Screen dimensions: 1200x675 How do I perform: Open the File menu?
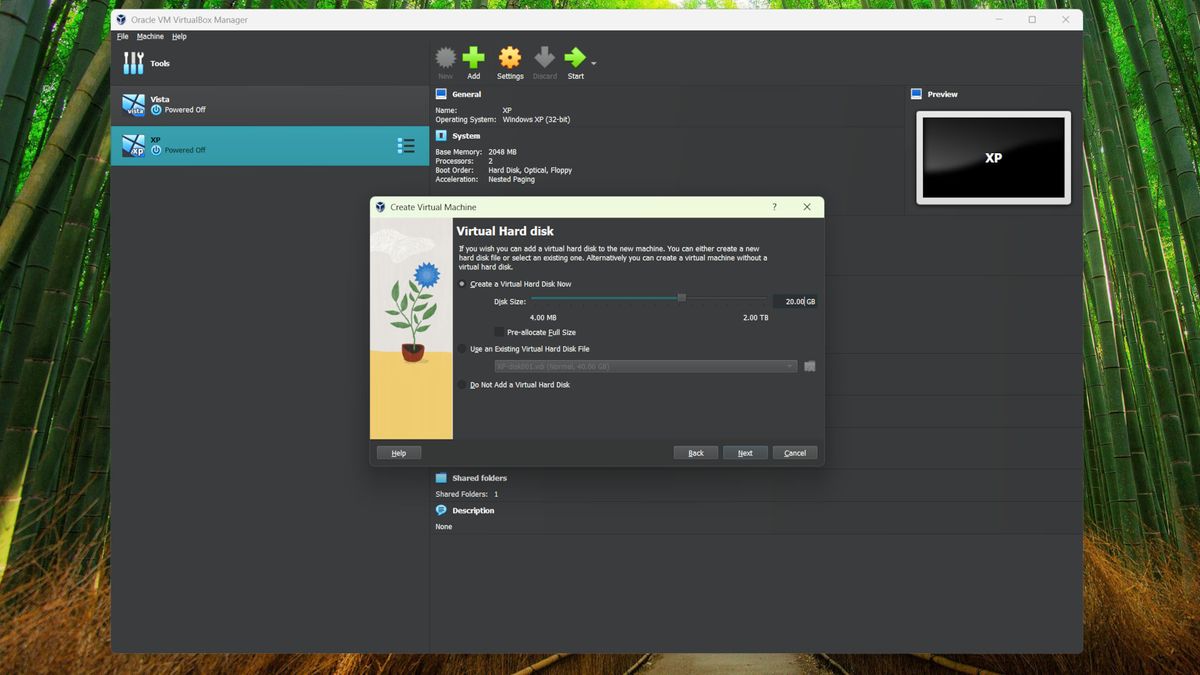click(122, 36)
